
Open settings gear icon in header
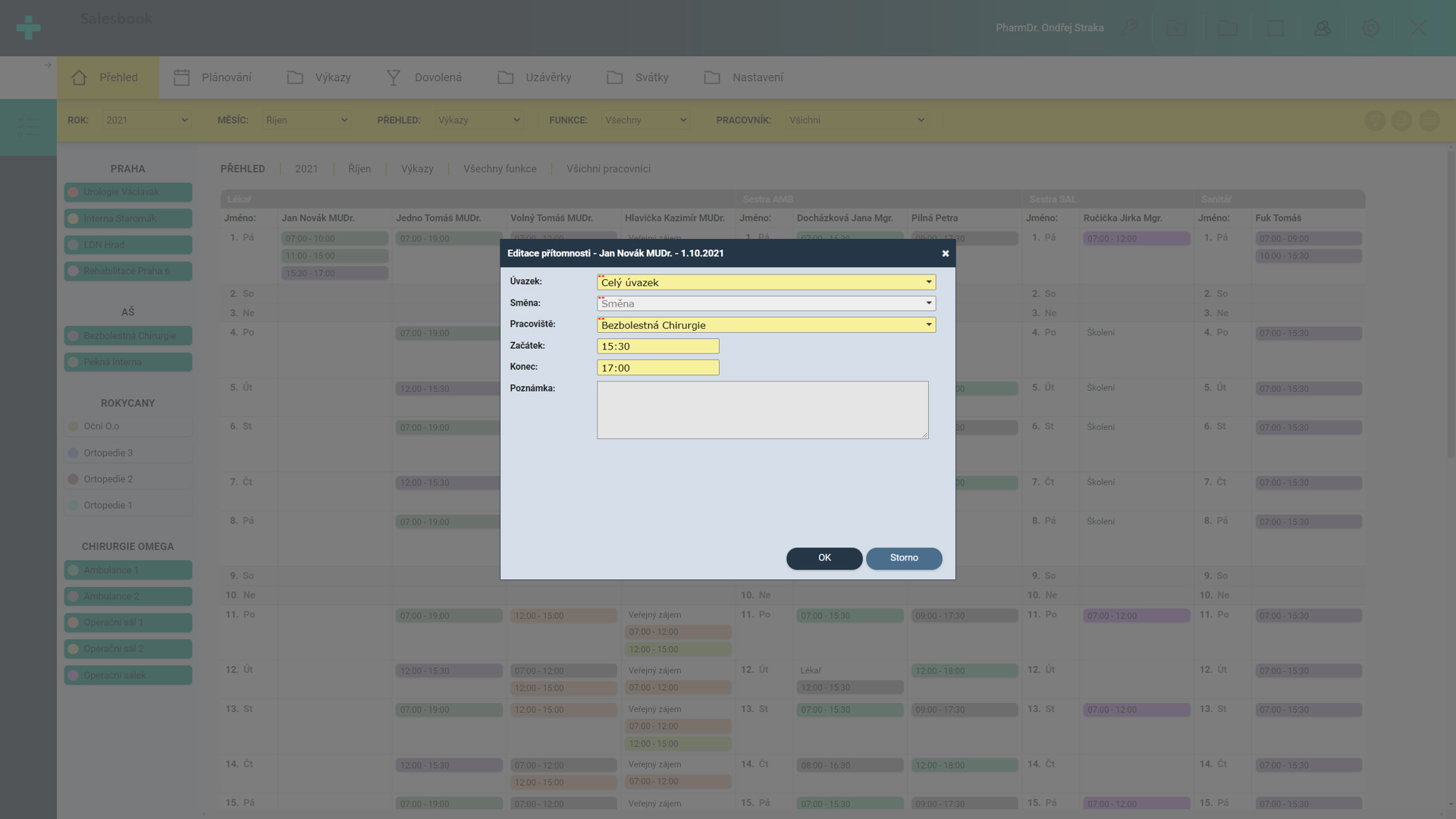[x=1371, y=28]
